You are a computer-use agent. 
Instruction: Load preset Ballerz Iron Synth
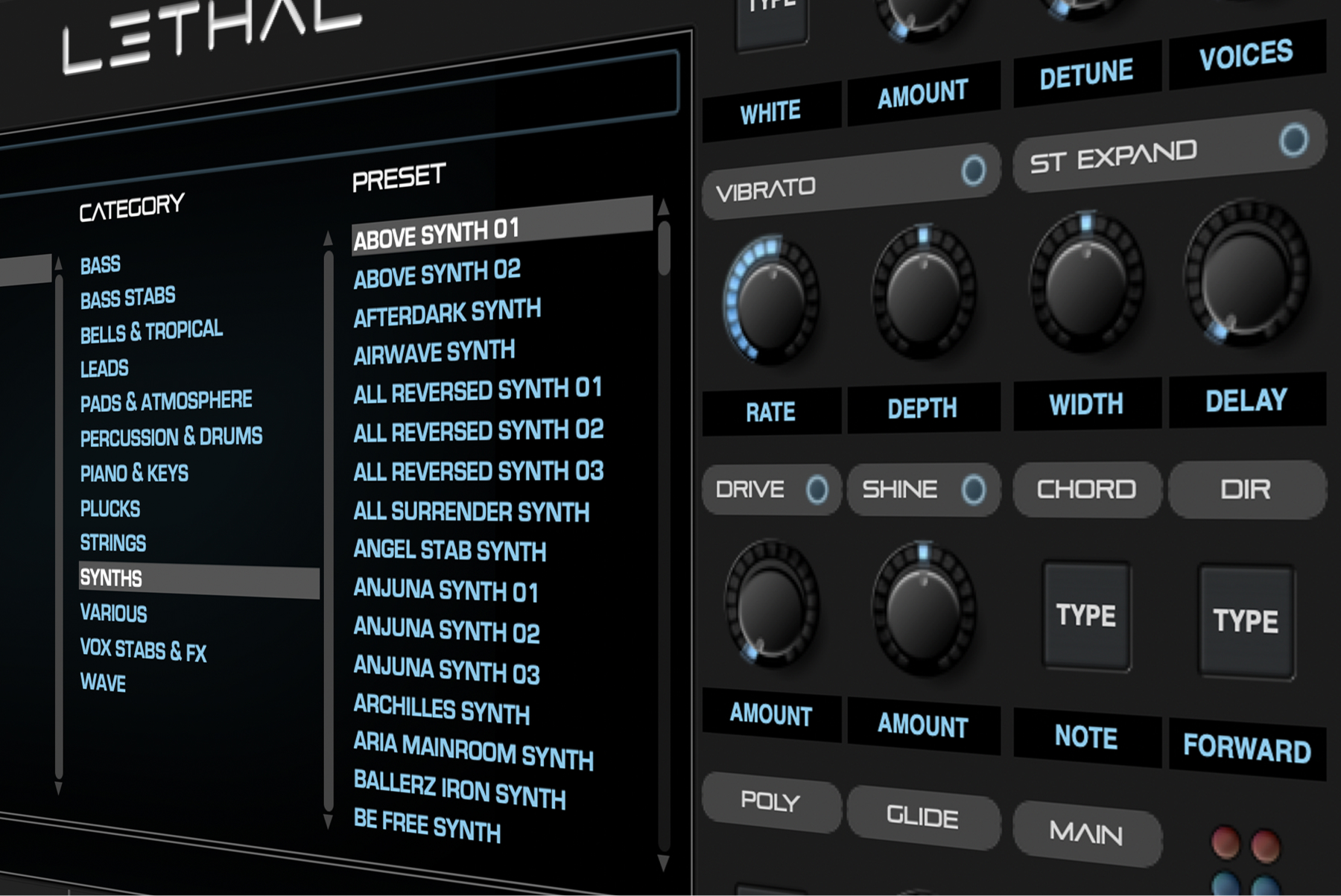click(x=460, y=790)
